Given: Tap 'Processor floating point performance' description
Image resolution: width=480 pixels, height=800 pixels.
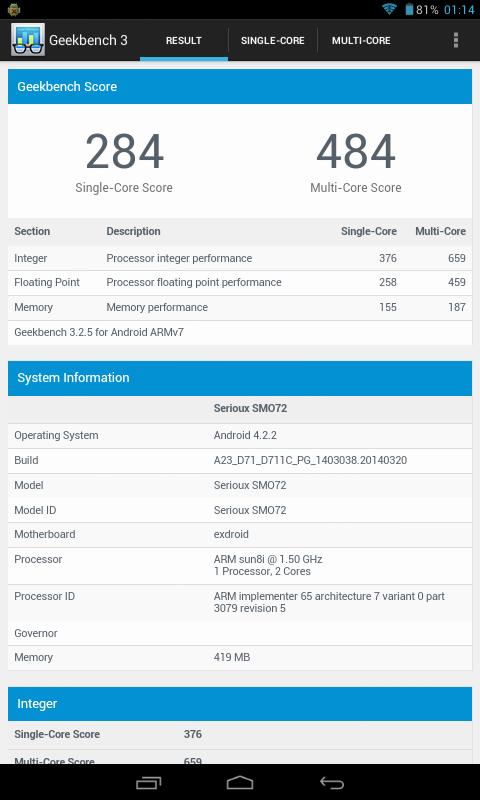Looking at the screenshot, I should (194, 282).
